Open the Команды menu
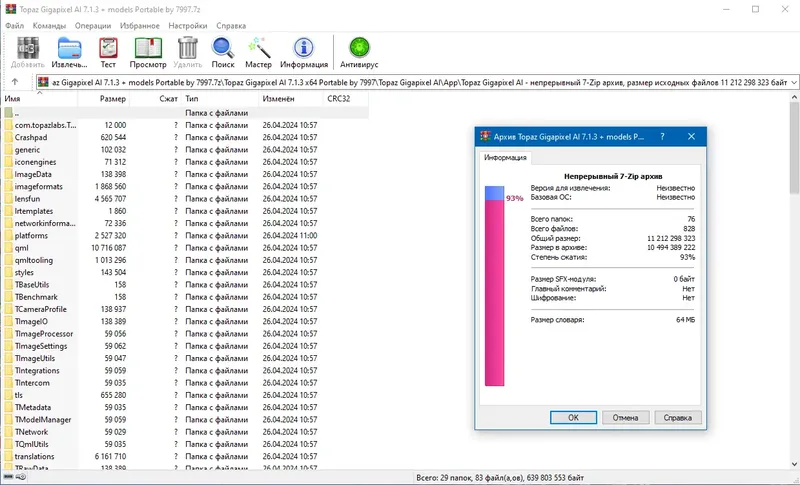 pyautogui.click(x=49, y=25)
